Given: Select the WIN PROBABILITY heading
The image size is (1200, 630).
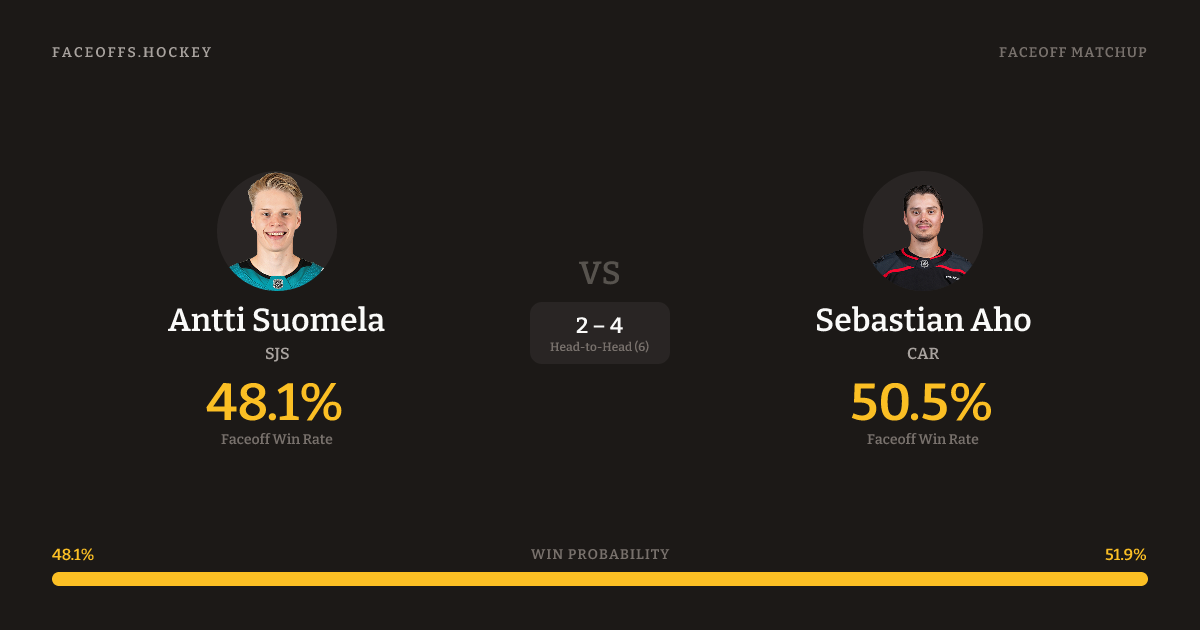Looking at the screenshot, I should (600, 554).
